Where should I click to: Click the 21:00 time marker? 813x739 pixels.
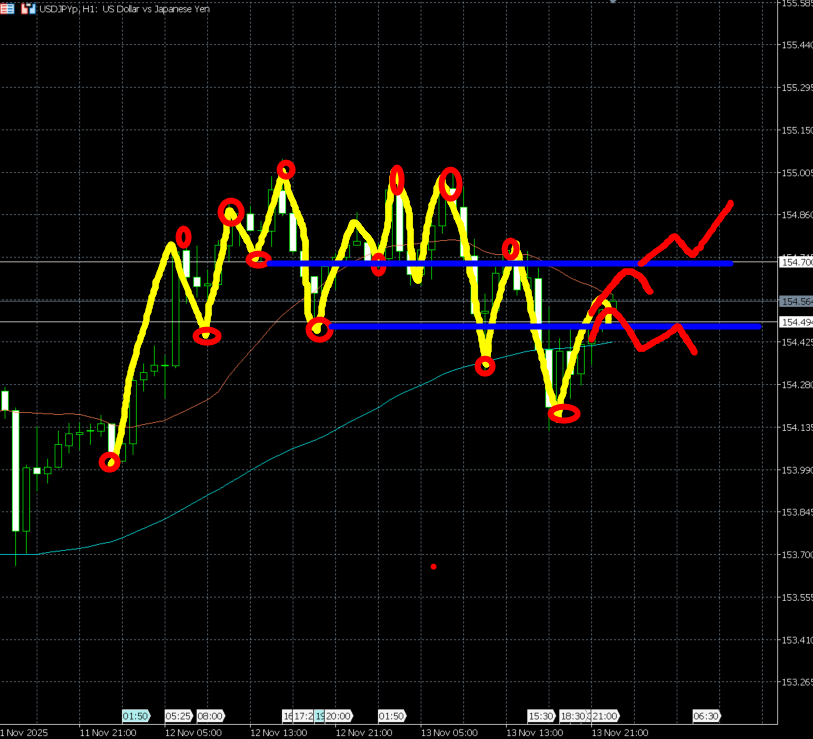605,716
